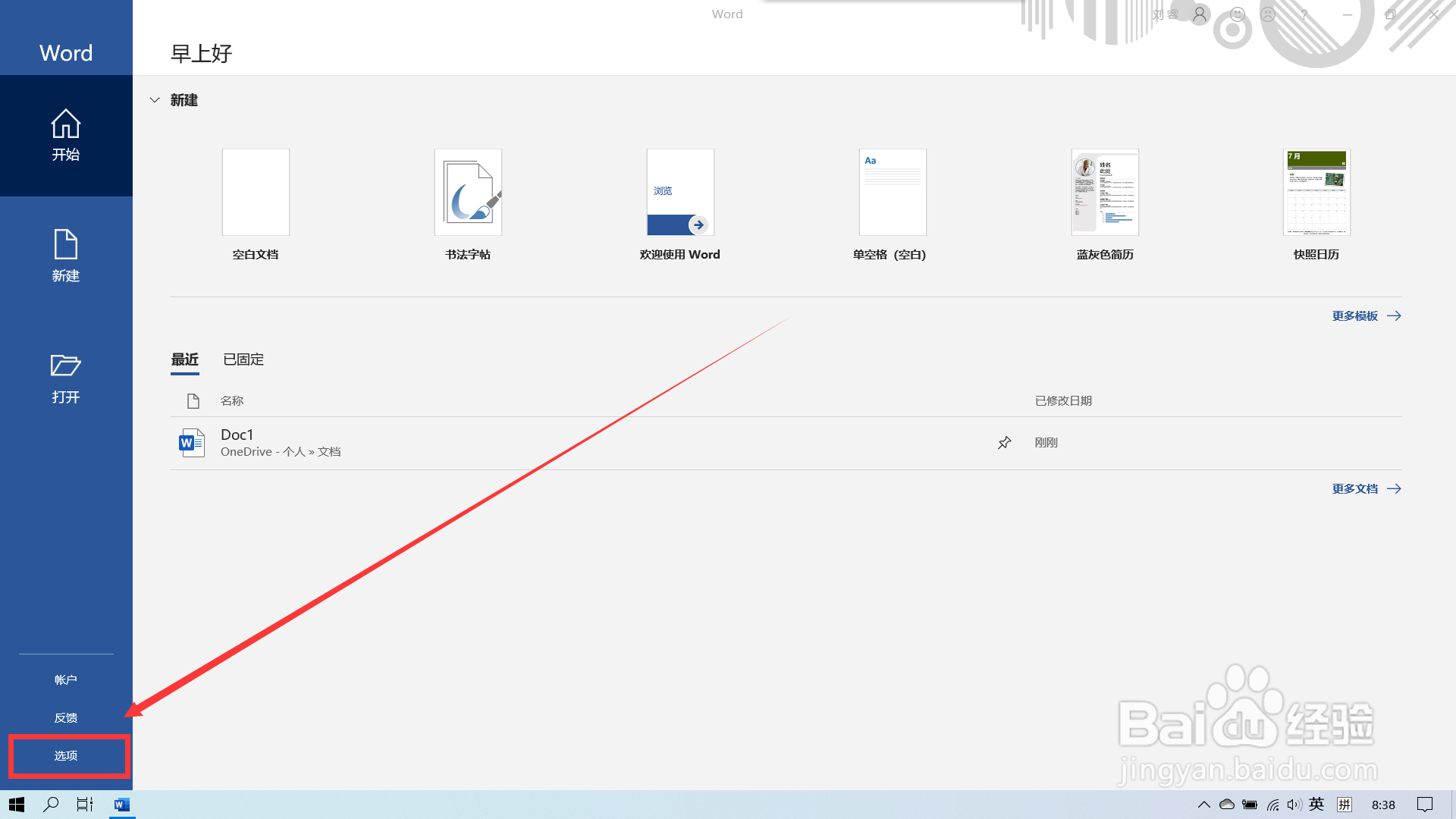The image size is (1456, 819).
Task: Switch to the 最近 tab
Action: 185,359
